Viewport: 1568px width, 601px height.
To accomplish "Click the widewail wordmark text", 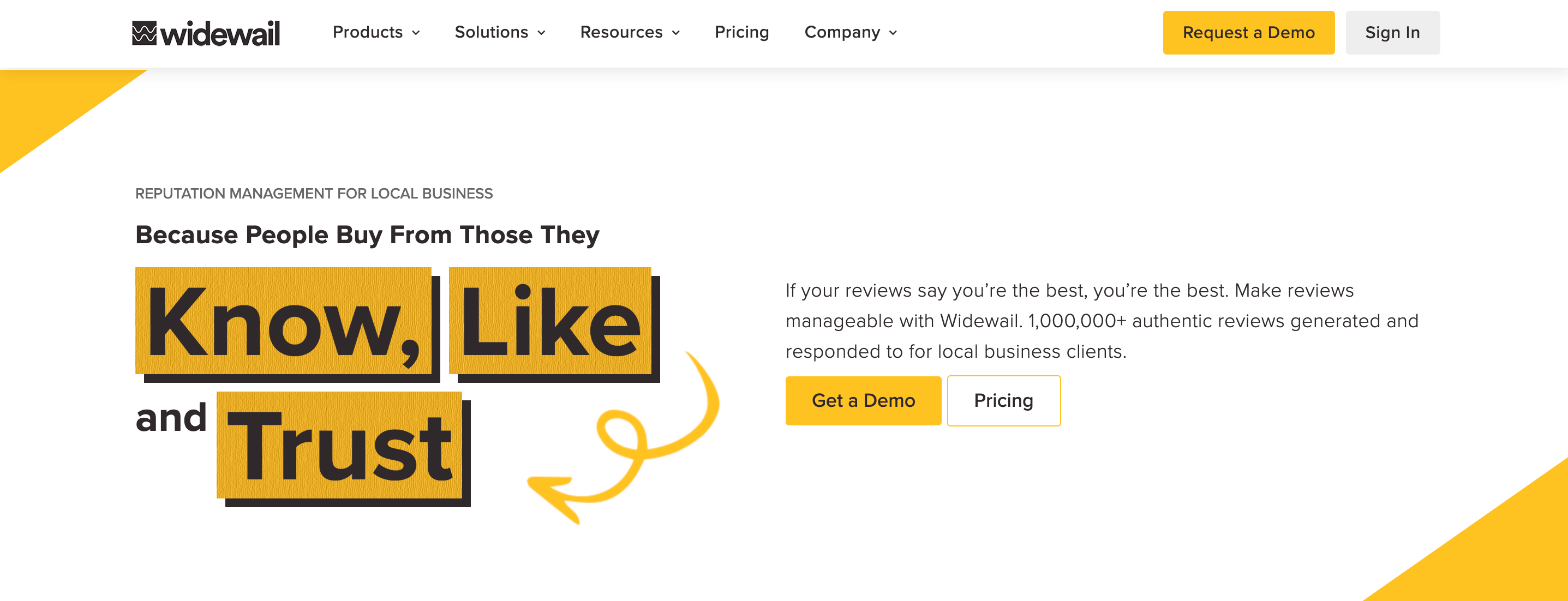I will click(x=220, y=34).
